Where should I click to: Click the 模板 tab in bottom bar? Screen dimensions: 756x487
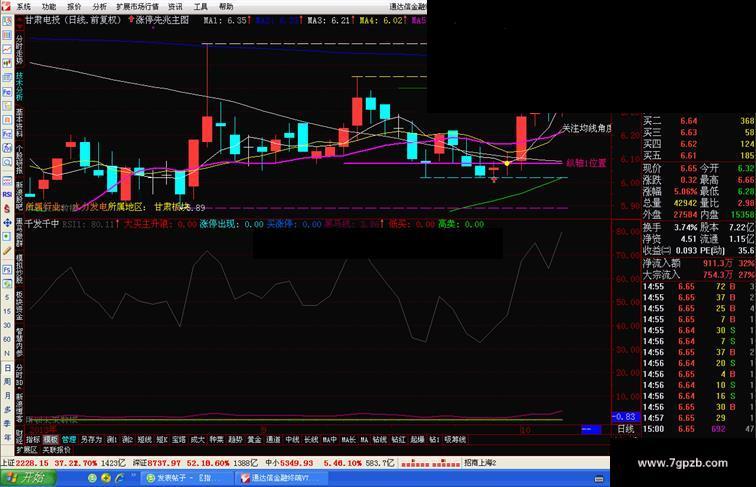click(51, 440)
